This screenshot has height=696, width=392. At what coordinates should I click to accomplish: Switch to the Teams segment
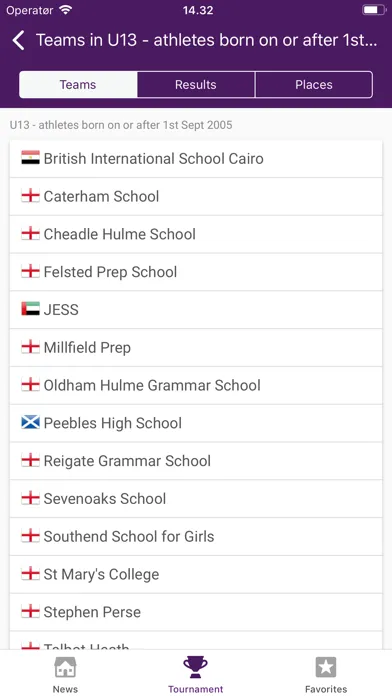click(x=78, y=84)
